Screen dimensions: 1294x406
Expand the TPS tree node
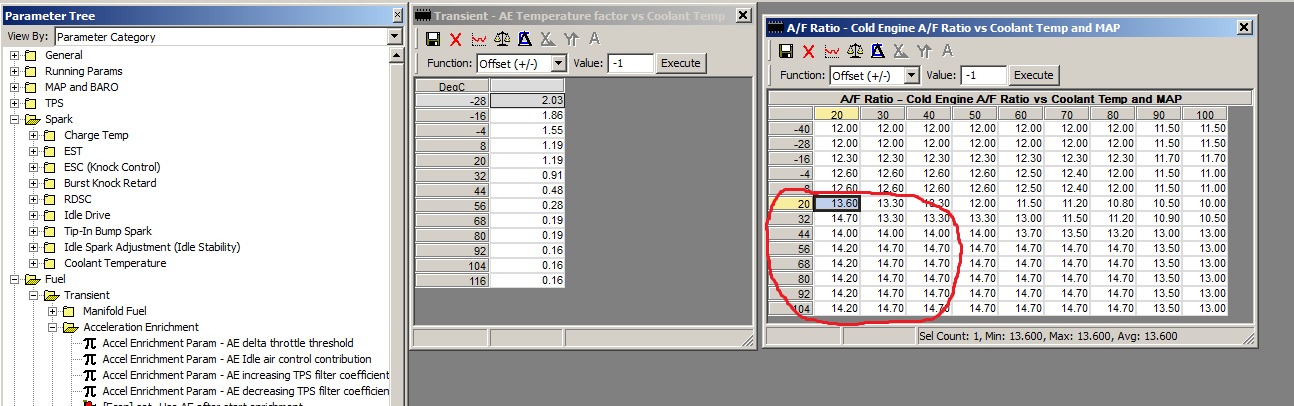(x=15, y=103)
